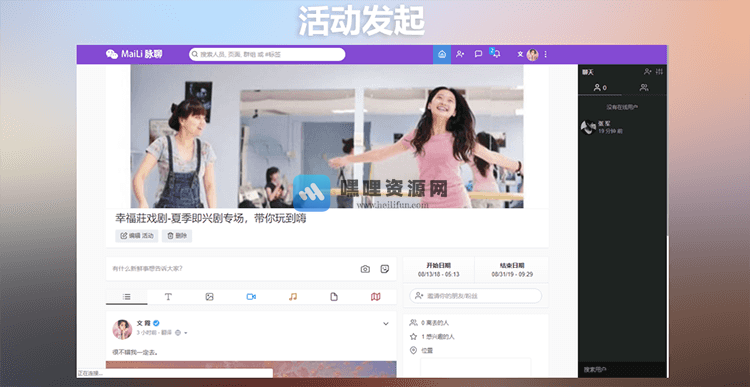
Task: Click the post author's avatar
Action: (x=122, y=329)
